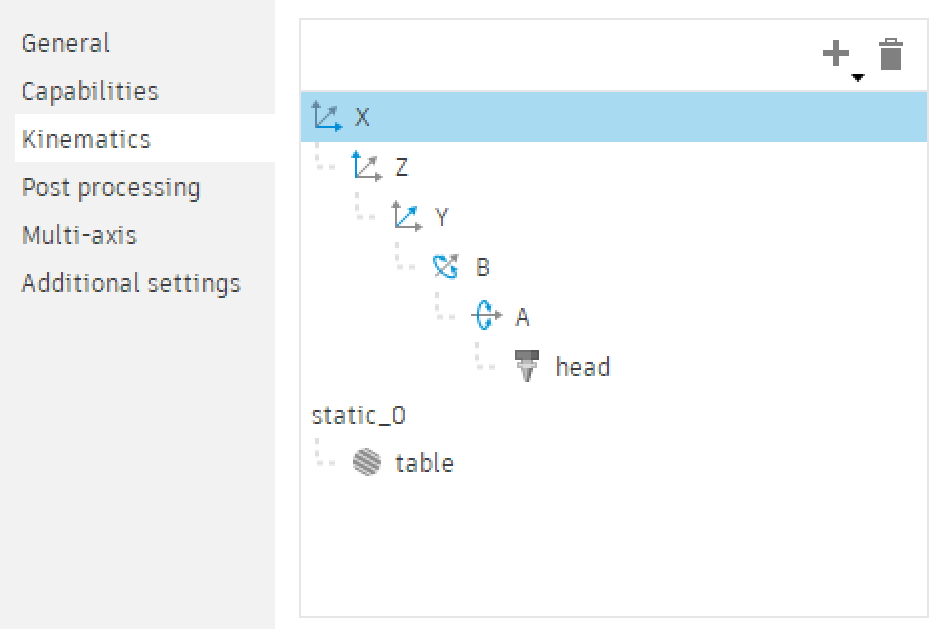The height and width of the screenshot is (629, 942).
Task: Click the head spindle icon
Action: tap(526, 367)
